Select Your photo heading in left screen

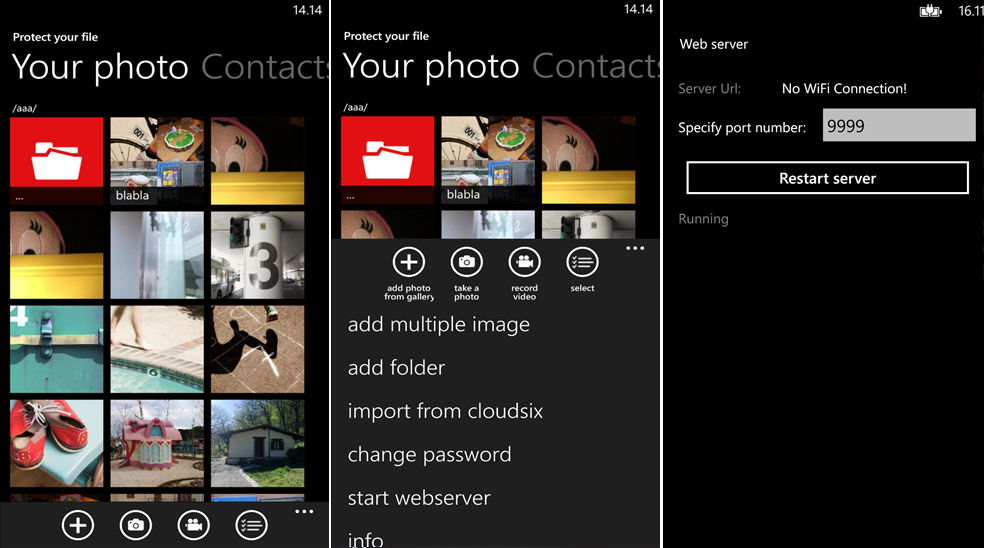point(100,67)
